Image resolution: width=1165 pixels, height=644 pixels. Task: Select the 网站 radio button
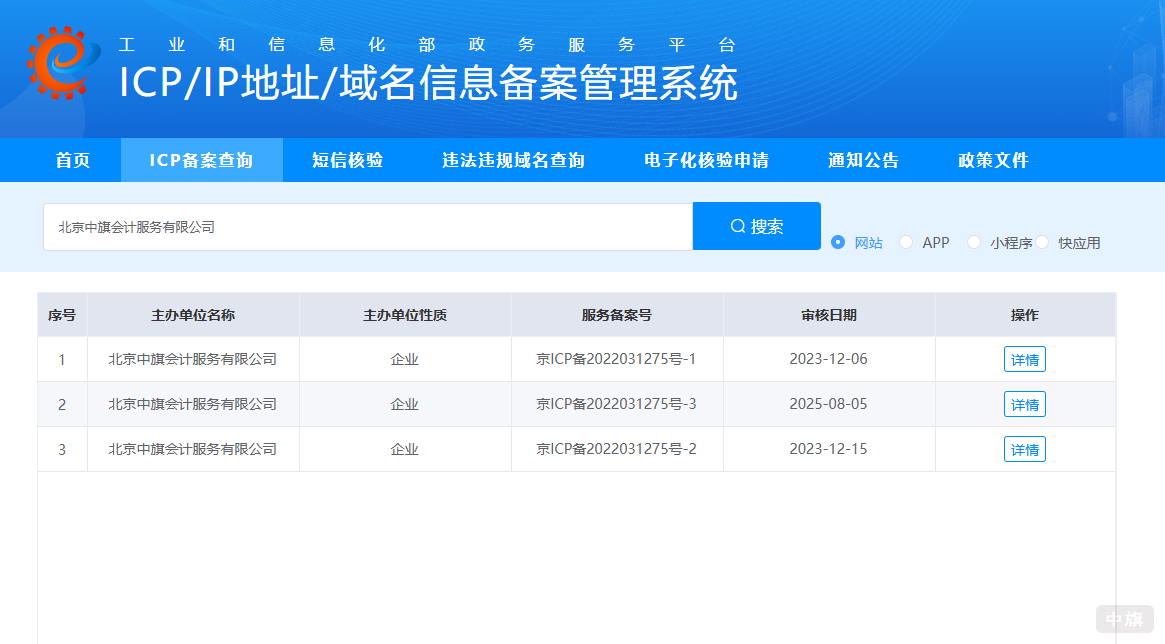click(837, 242)
